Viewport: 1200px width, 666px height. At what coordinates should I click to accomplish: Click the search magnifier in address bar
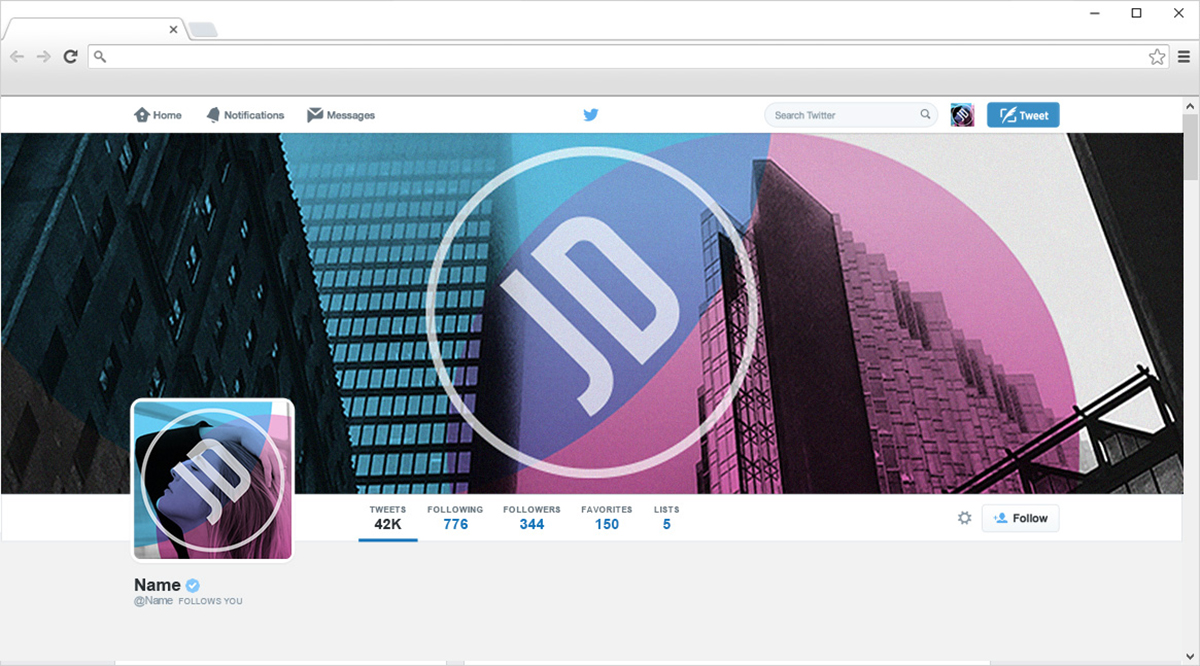point(99,57)
